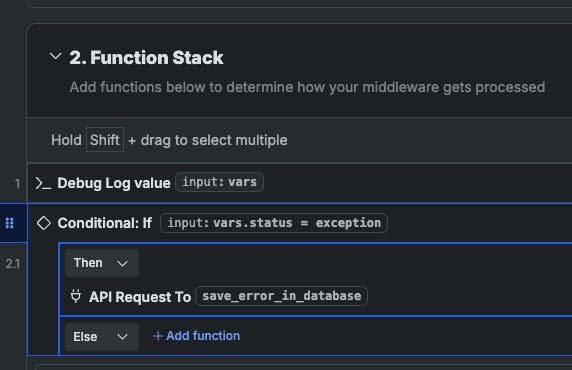Click the vars.status = exception condition tag

pyautogui.click(x=274, y=223)
